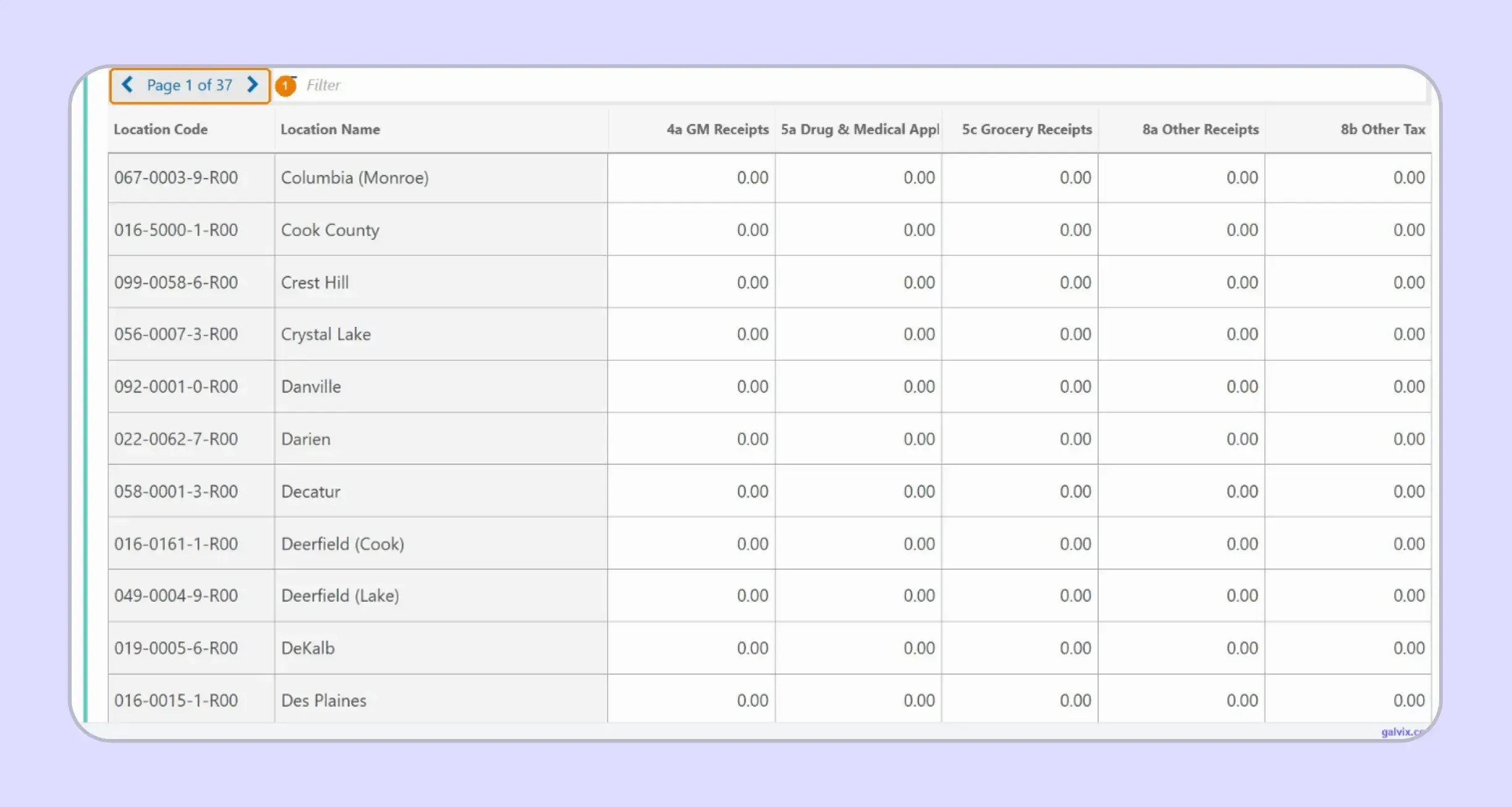Go to the next page arrow
The width and height of the screenshot is (1512, 807).
pyautogui.click(x=252, y=85)
